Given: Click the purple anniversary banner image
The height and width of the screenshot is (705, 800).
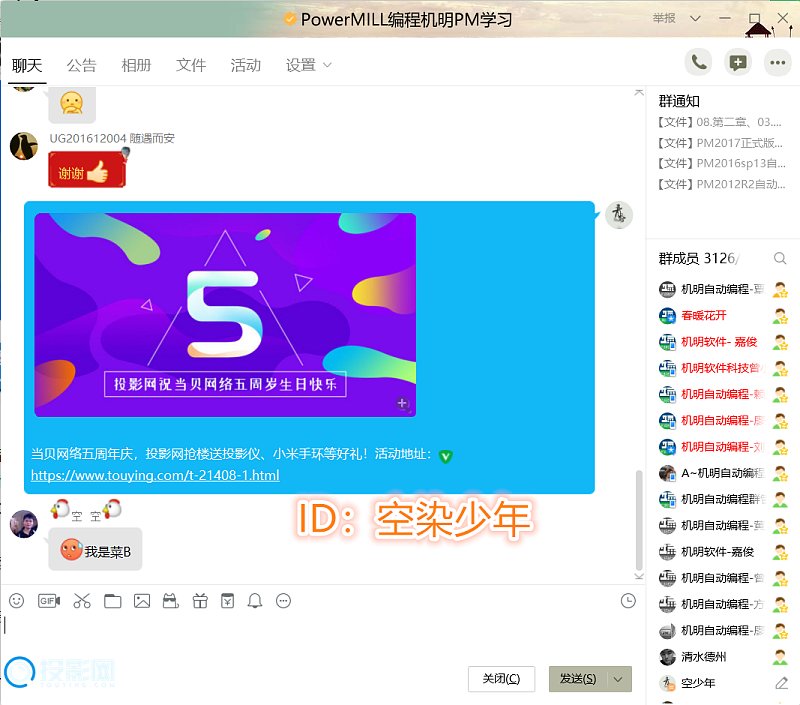Looking at the screenshot, I should click(225, 314).
